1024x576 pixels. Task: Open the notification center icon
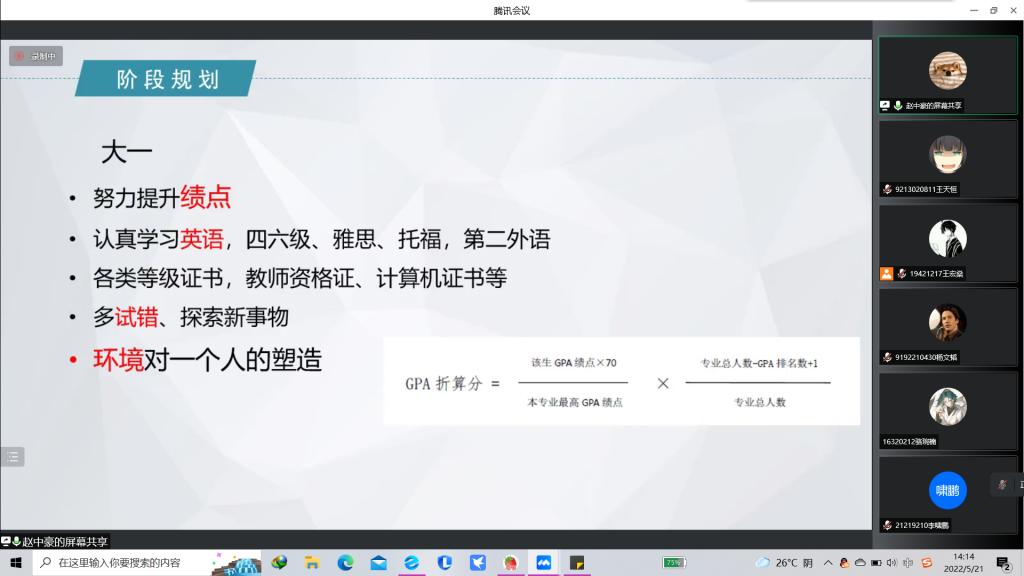click(x=1003, y=563)
